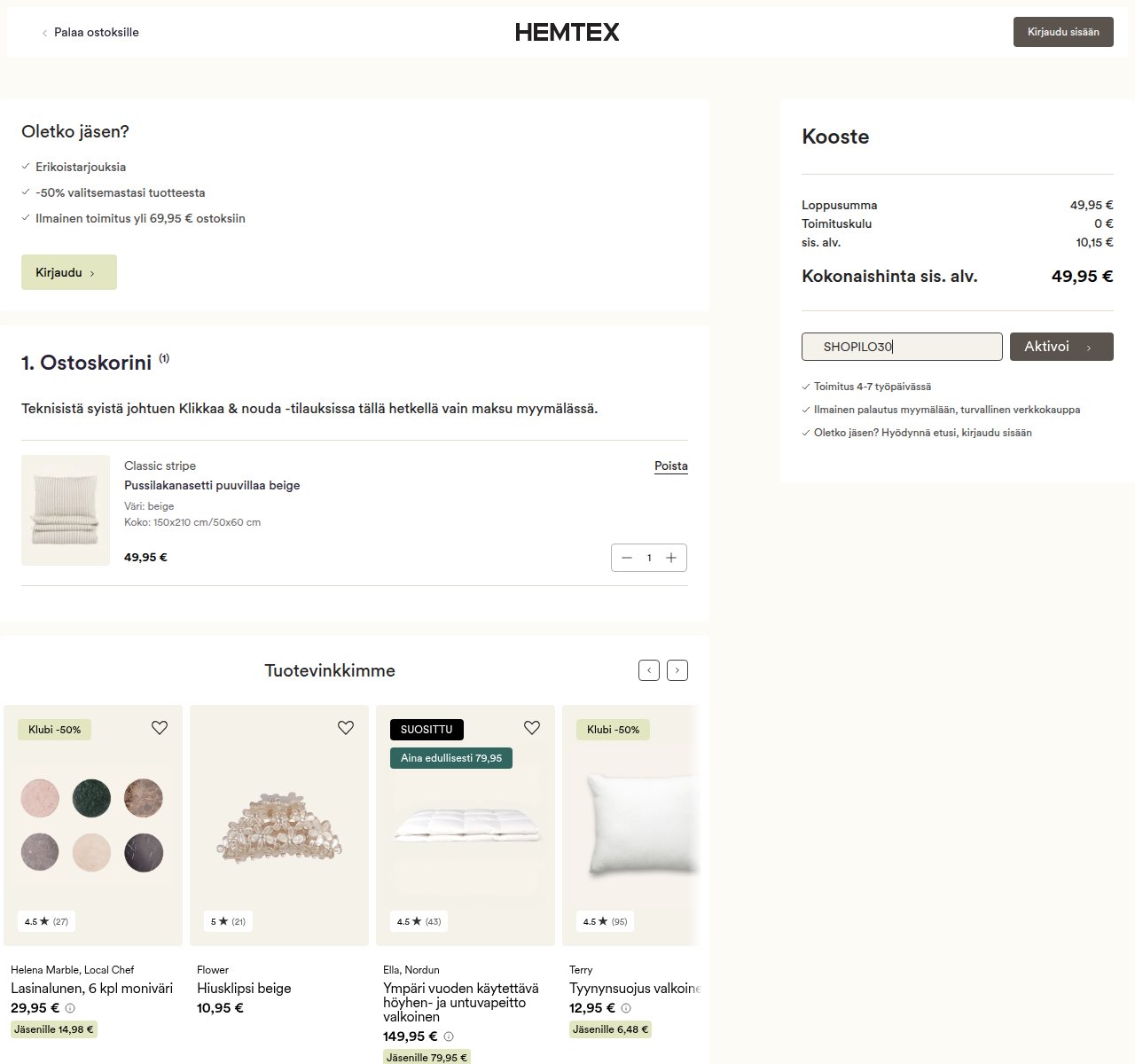Click info icon next to 149,95 € price
The height and width of the screenshot is (1064, 1135).
click(449, 1037)
